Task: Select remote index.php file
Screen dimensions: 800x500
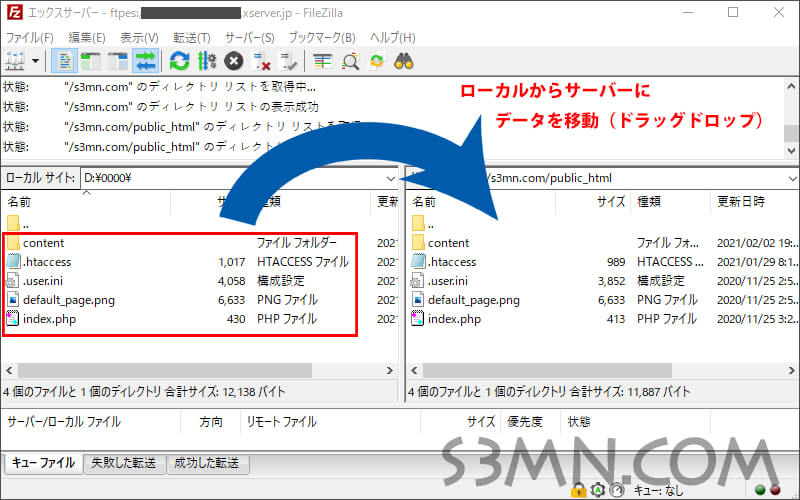Action: coord(446,319)
